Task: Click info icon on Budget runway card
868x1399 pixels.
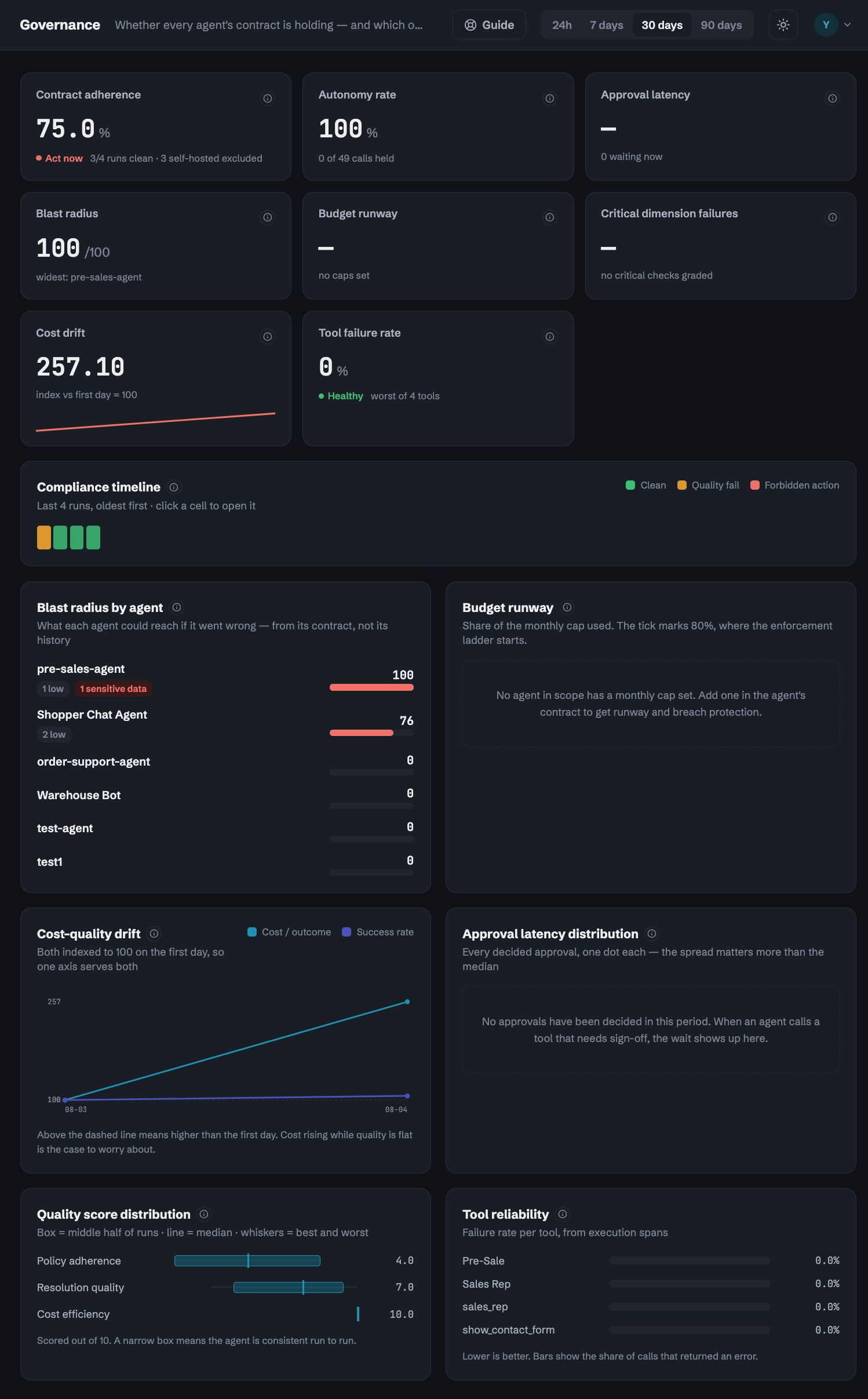Action: pyautogui.click(x=550, y=217)
